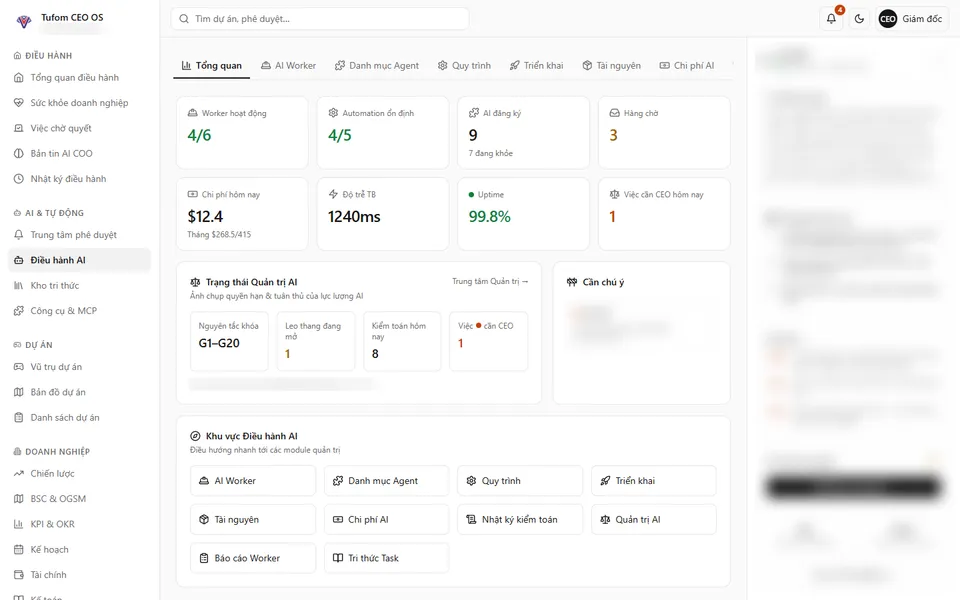This screenshot has width=960, height=600.
Task: Click the Việc cần CEO hôm nay card
Action: (664, 214)
